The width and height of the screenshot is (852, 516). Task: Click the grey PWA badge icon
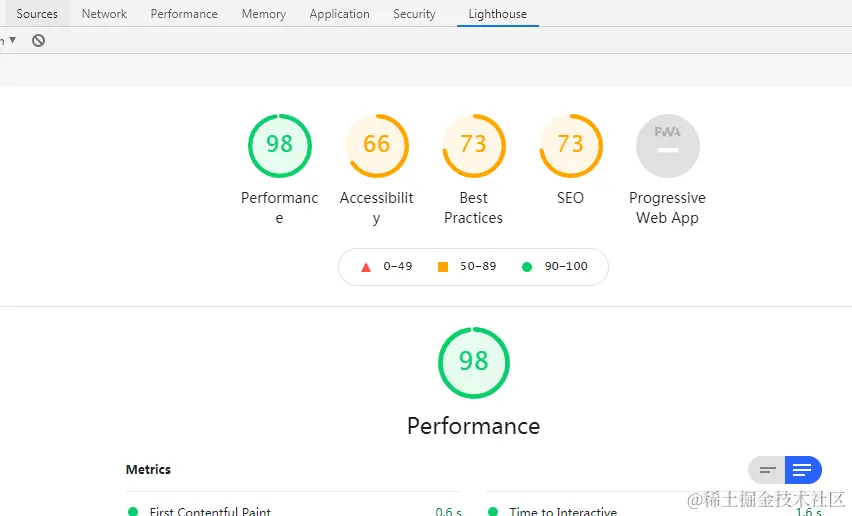point(667,145)
